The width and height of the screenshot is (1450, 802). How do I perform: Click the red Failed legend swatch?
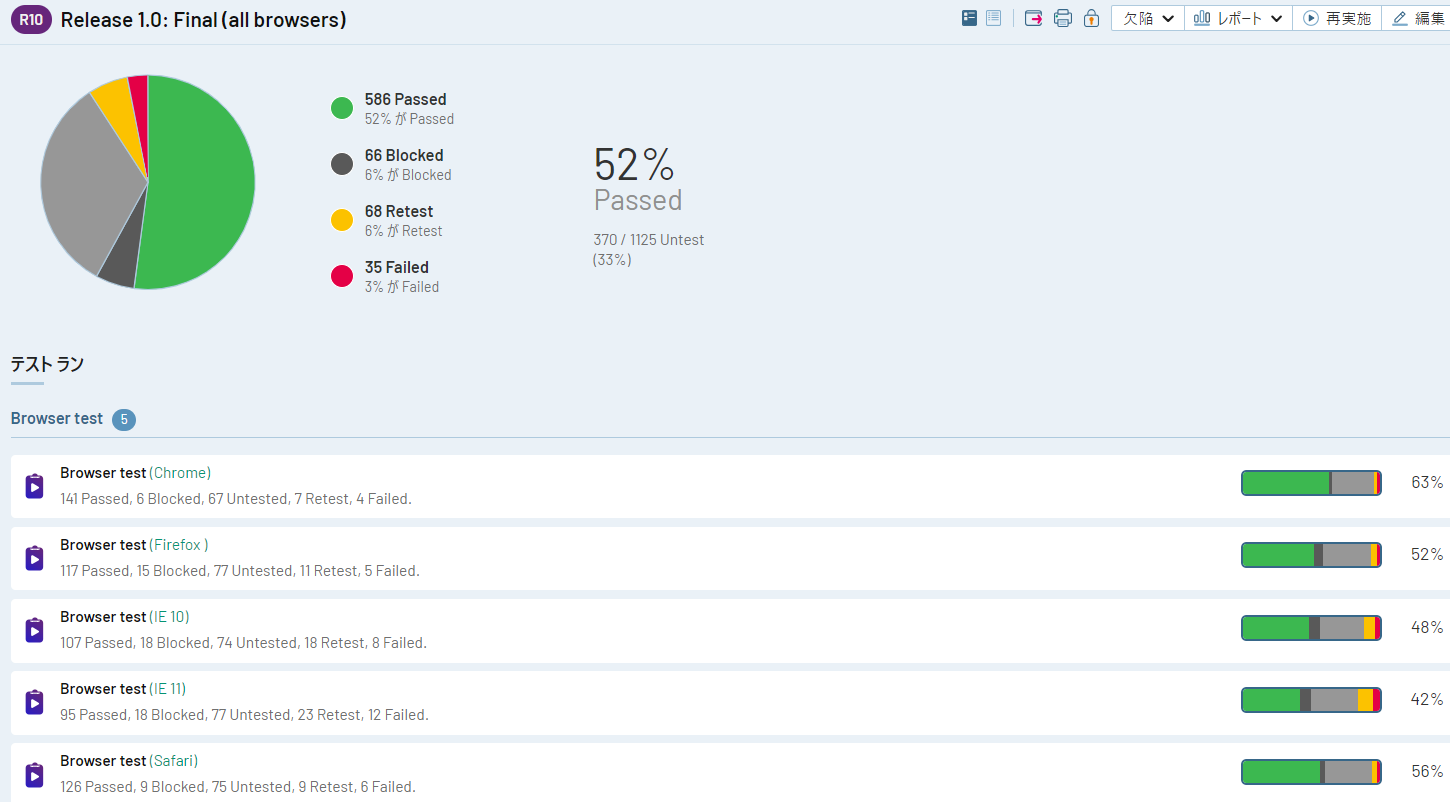[x=342, y=276]
